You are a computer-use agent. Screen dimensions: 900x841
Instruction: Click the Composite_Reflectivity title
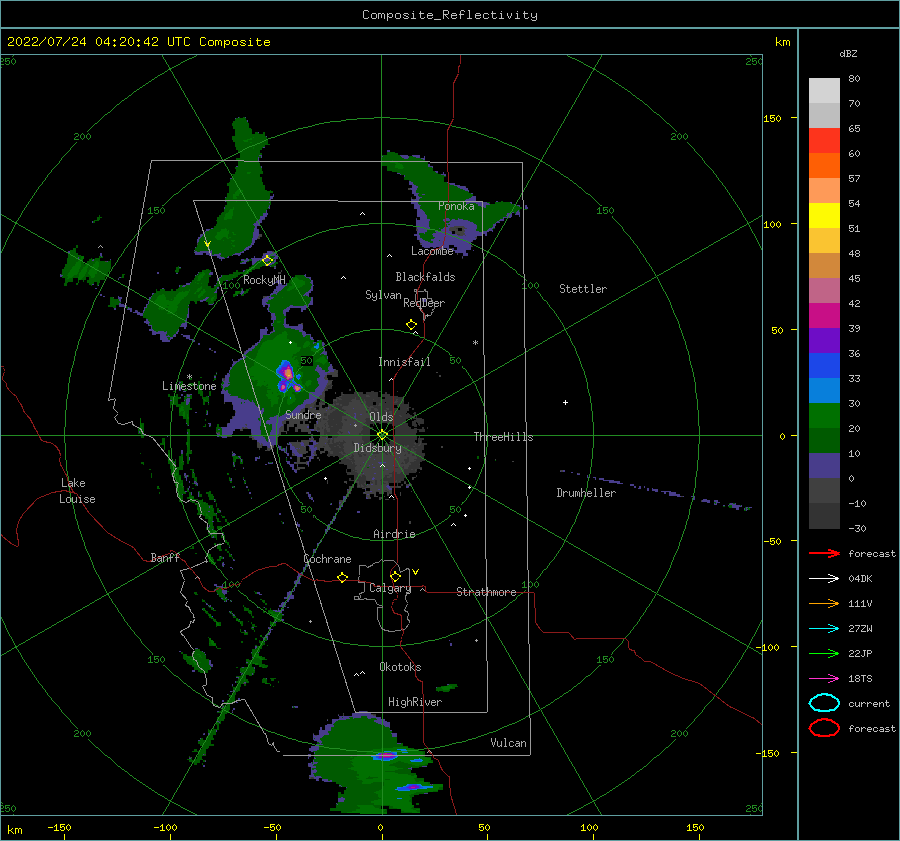coord(449,15)
